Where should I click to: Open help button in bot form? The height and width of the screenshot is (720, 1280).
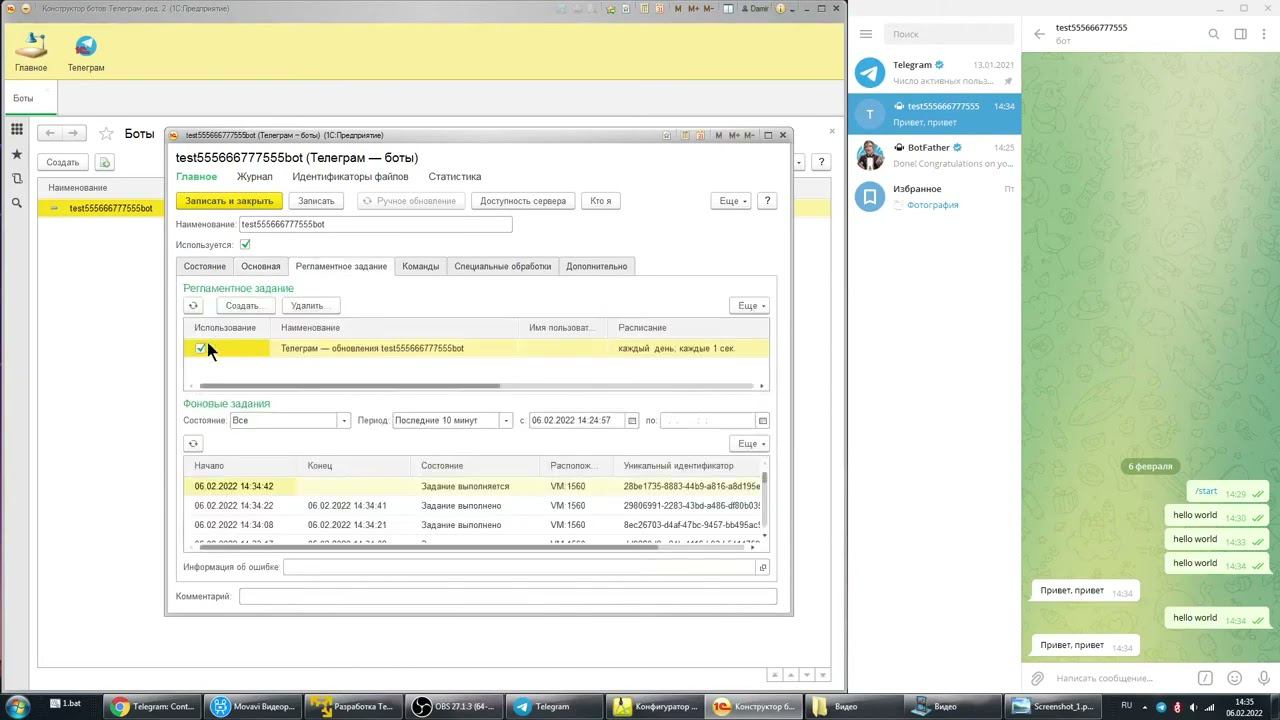point(768,201)
